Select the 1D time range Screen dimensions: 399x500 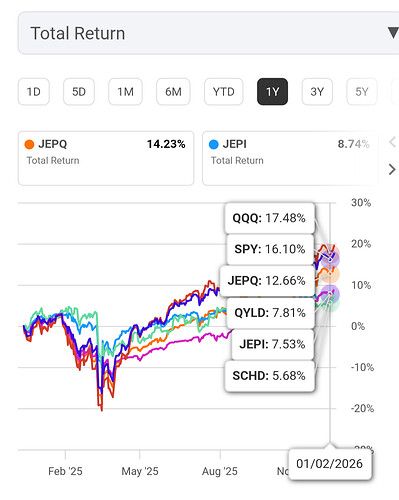34,92
